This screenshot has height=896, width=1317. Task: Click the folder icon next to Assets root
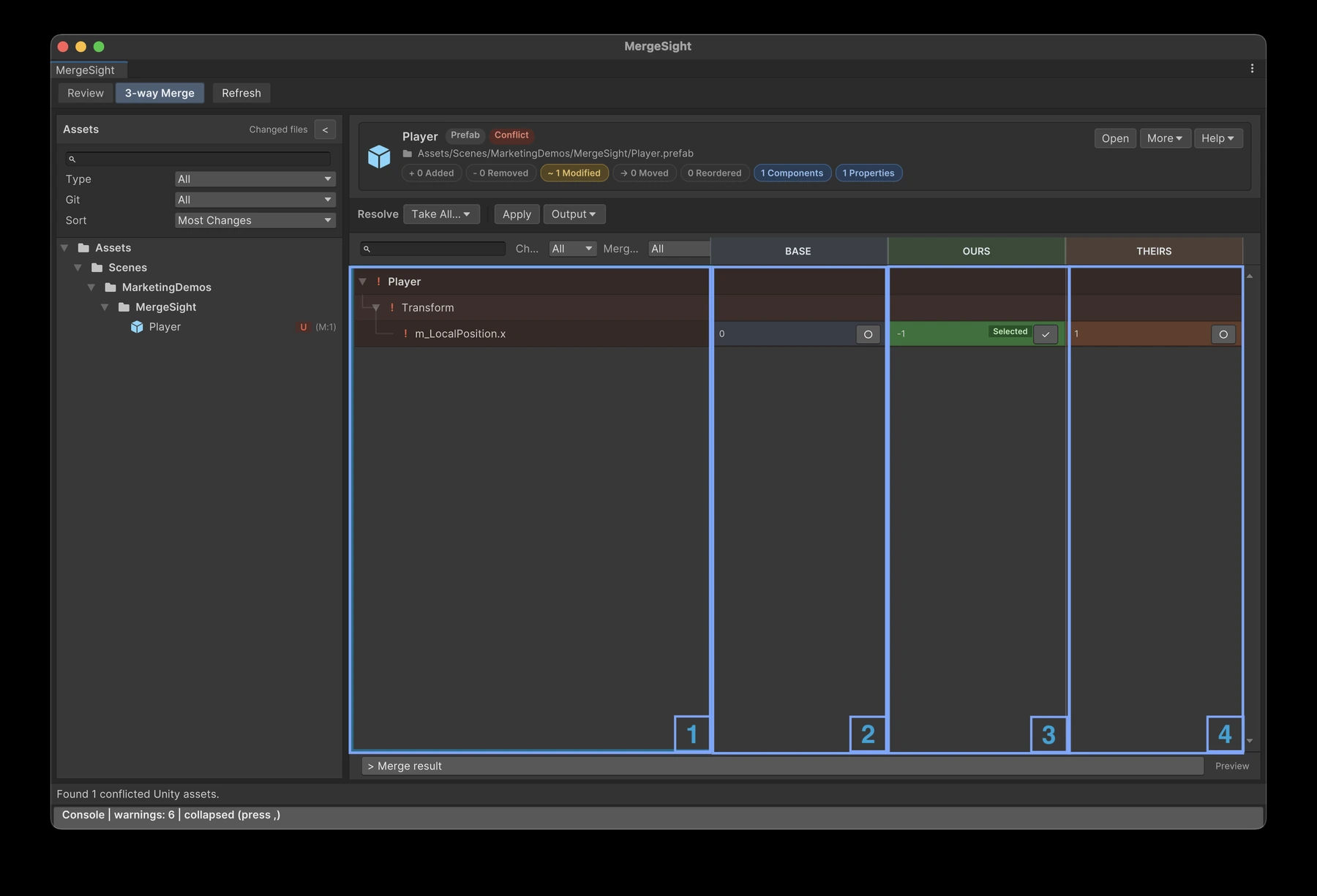coord(83,248)
